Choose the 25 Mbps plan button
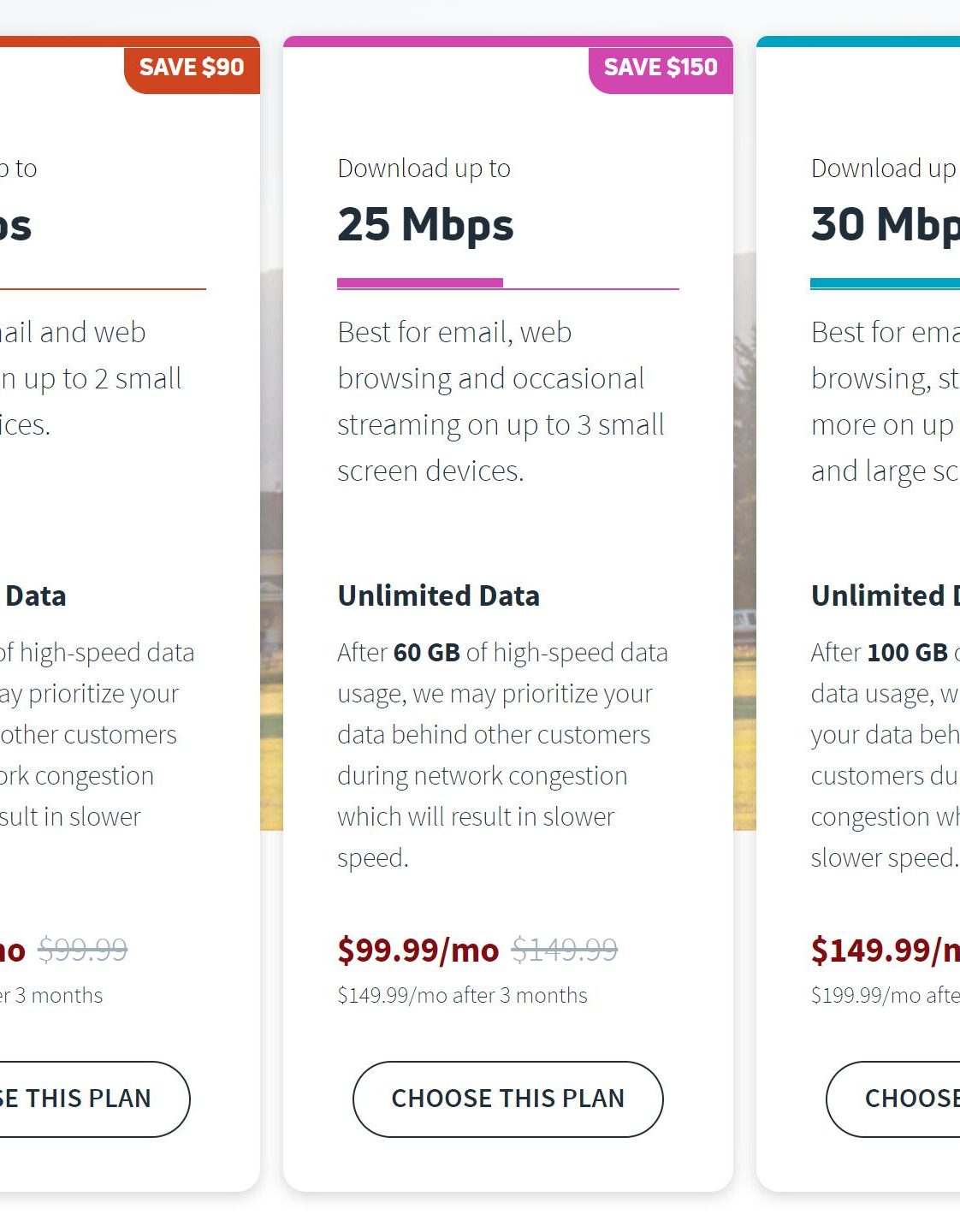This screenshot has width=960, height=1232. (x=507, y=1099)
